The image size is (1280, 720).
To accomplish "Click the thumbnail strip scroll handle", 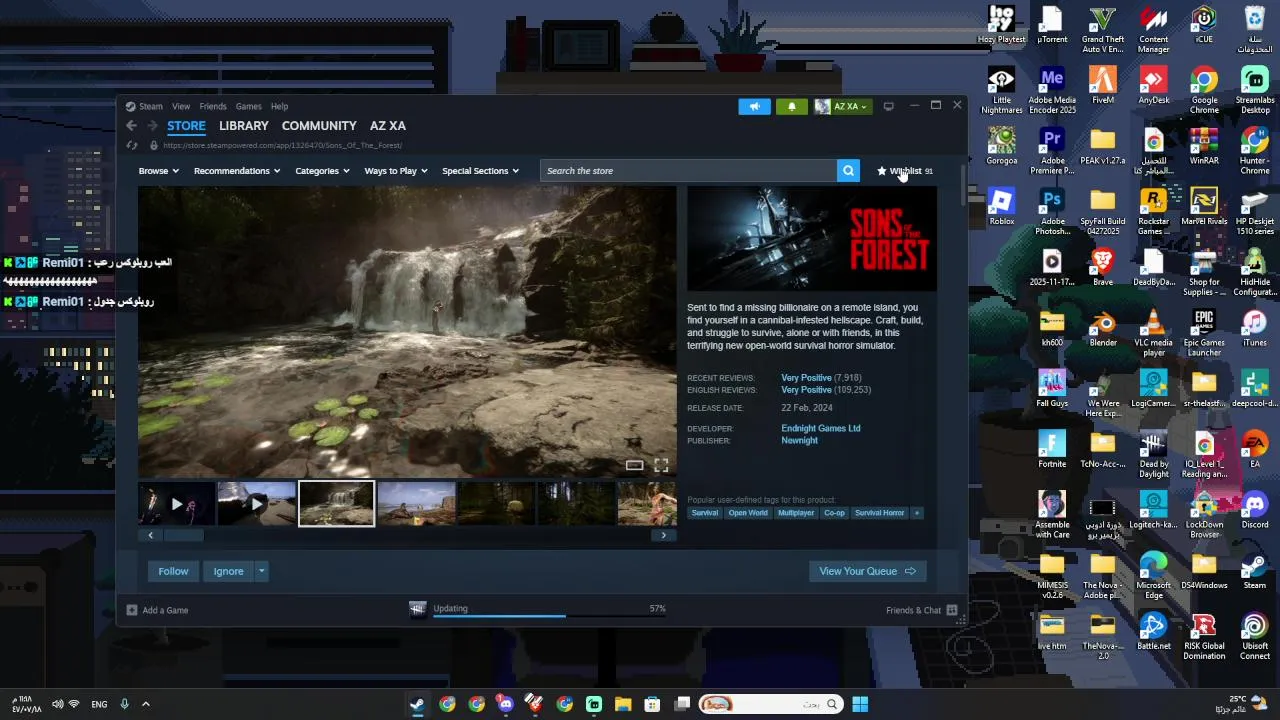I will [x=182, y=535].
